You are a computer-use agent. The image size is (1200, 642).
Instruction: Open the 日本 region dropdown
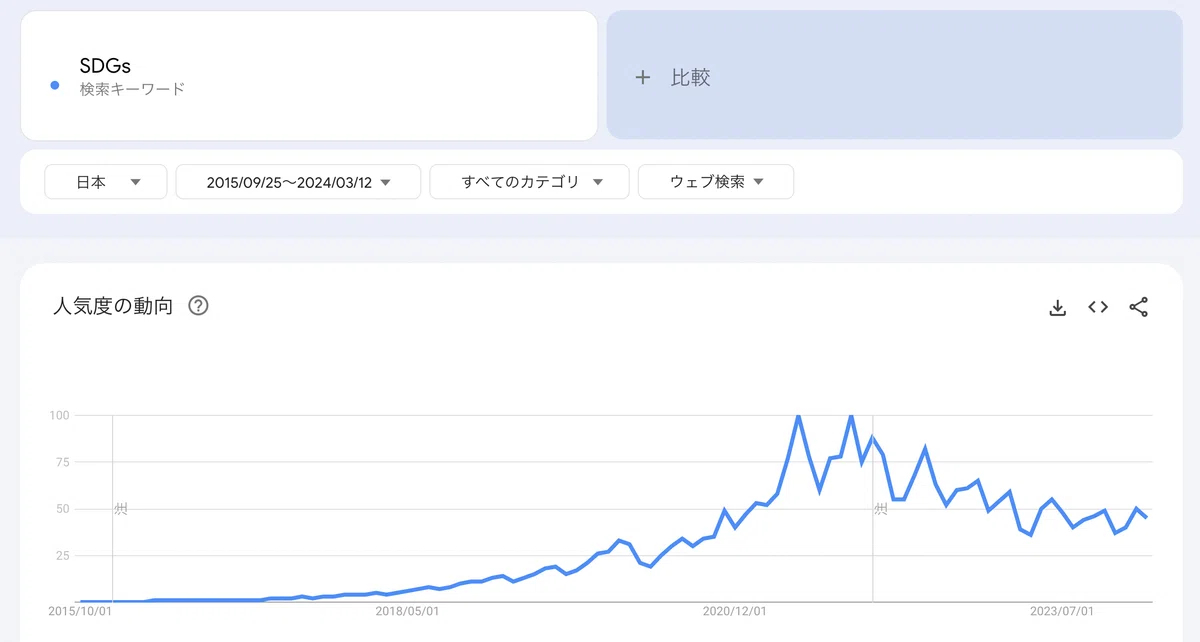[x=106, y=182]
